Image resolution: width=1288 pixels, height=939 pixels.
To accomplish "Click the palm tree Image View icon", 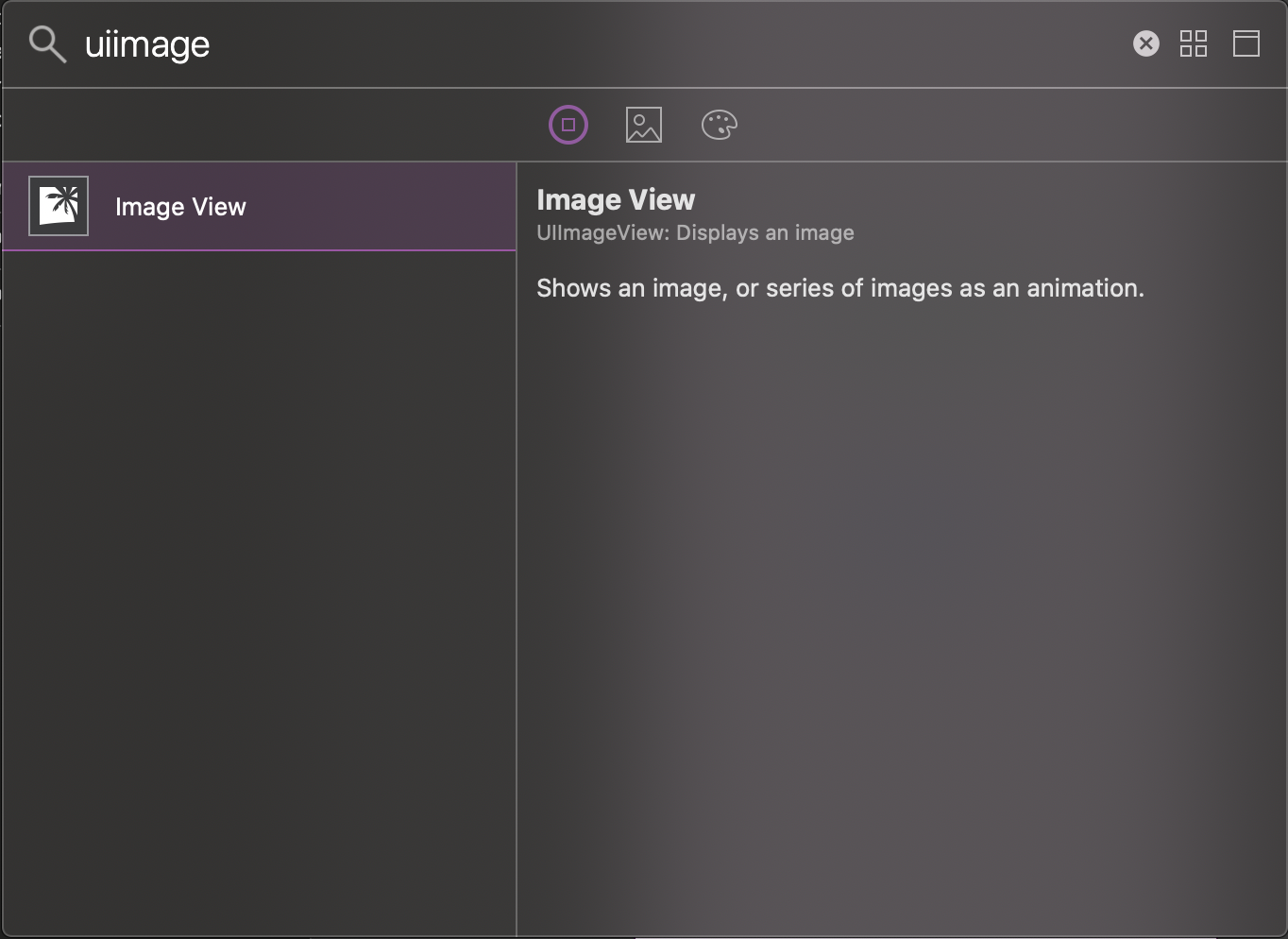I will (x=59, y=206).
